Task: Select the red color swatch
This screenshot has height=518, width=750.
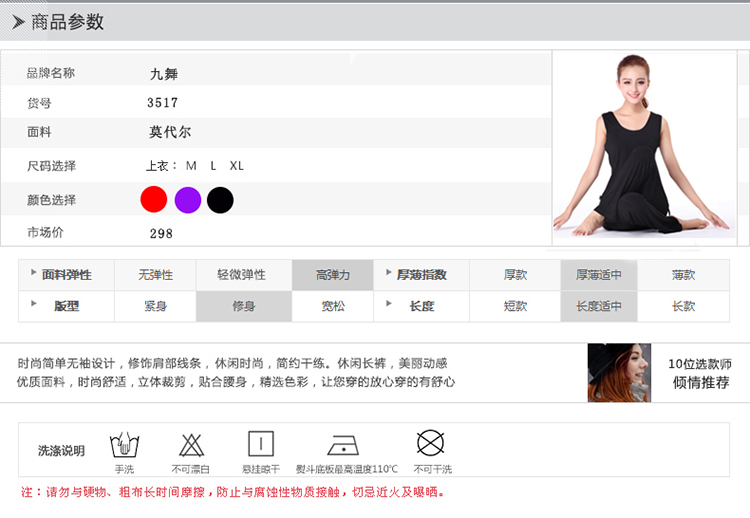Action: (x=153, y=200)
